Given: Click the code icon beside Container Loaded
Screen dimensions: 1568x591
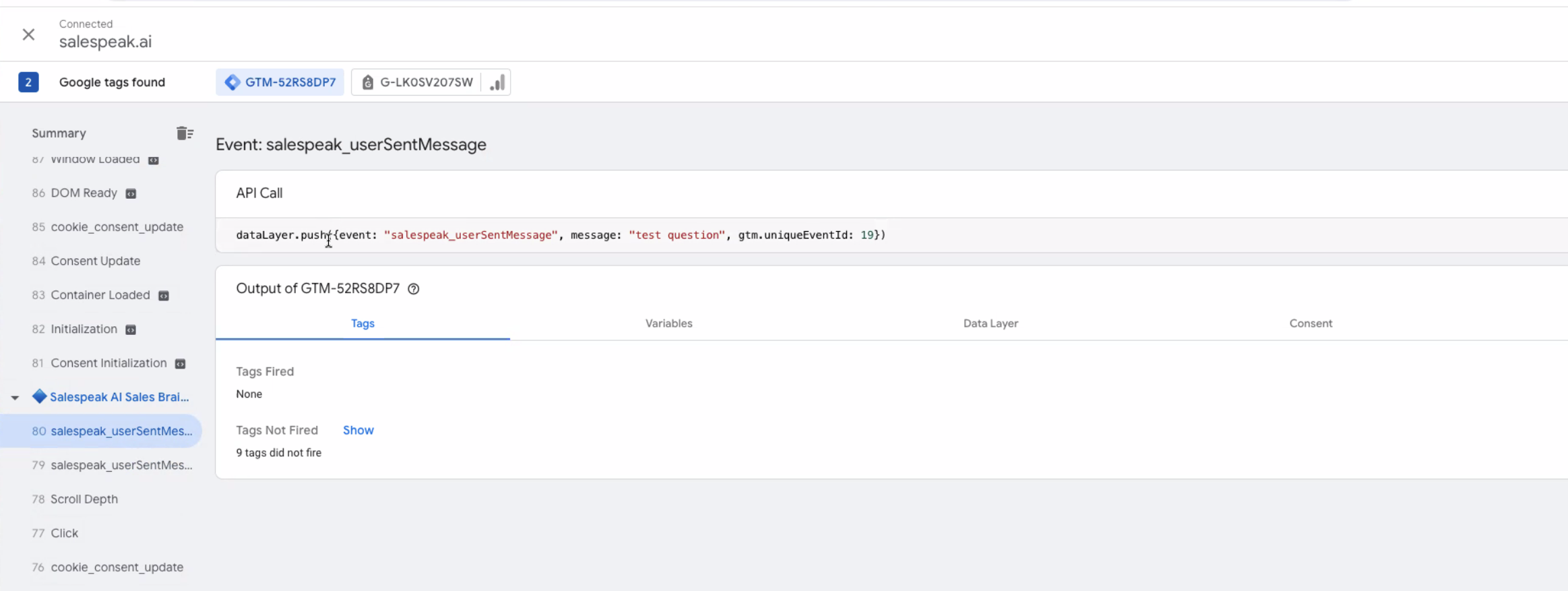Looking at the screenshot, I should click(x=163, y=296).
